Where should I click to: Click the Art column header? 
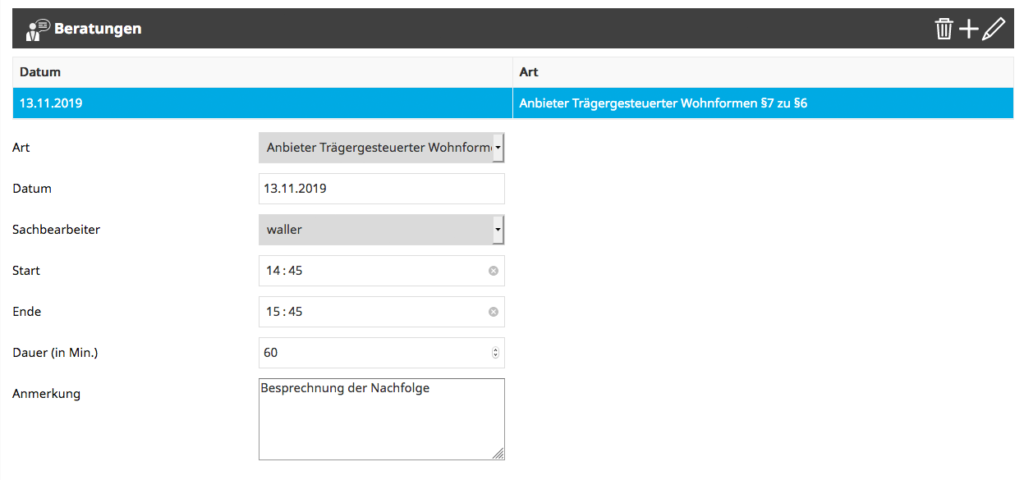coord(529,72)
